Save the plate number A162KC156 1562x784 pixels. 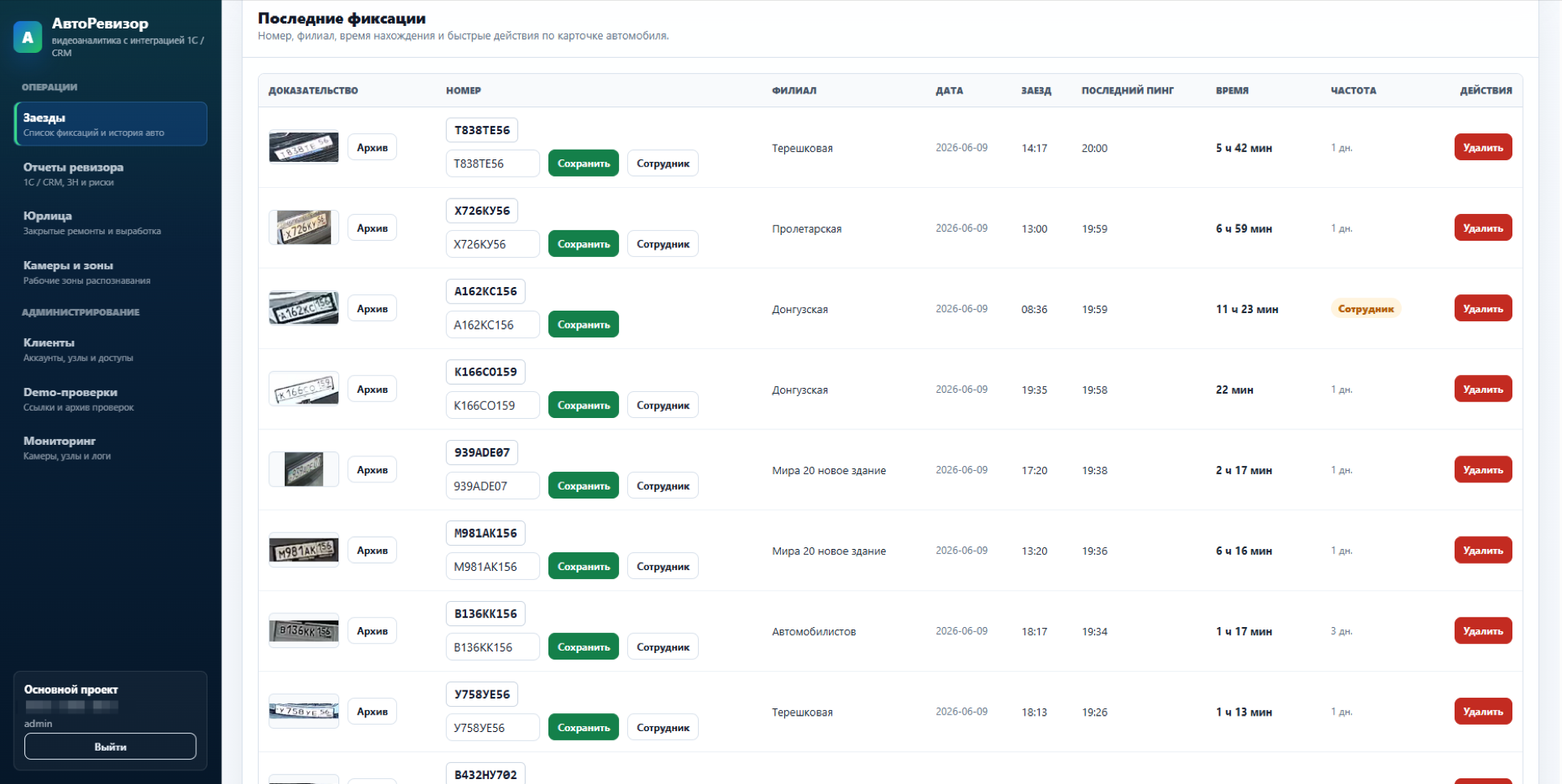coord(583,324)
